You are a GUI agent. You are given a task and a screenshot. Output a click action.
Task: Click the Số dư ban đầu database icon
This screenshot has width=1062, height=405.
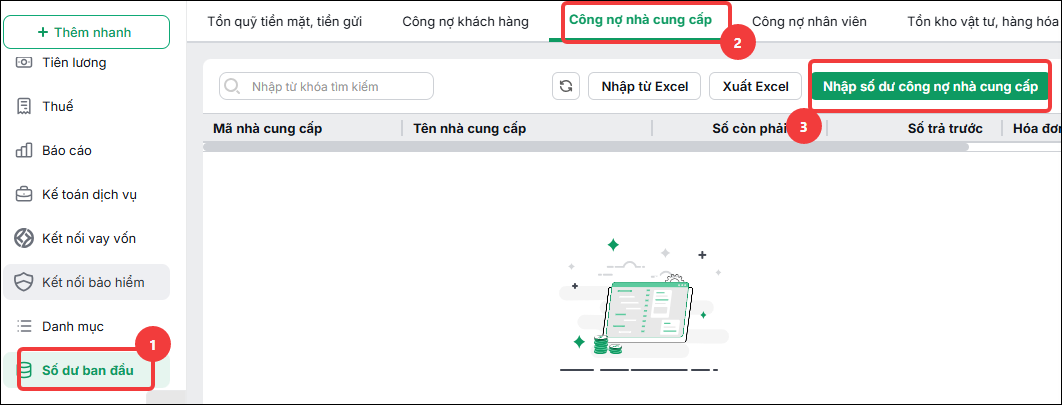tap(25, 370)
